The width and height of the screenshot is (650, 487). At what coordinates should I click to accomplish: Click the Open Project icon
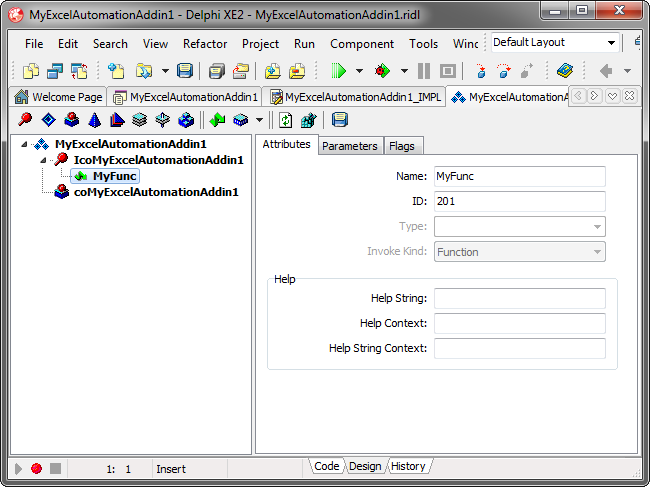pos(240,71)
